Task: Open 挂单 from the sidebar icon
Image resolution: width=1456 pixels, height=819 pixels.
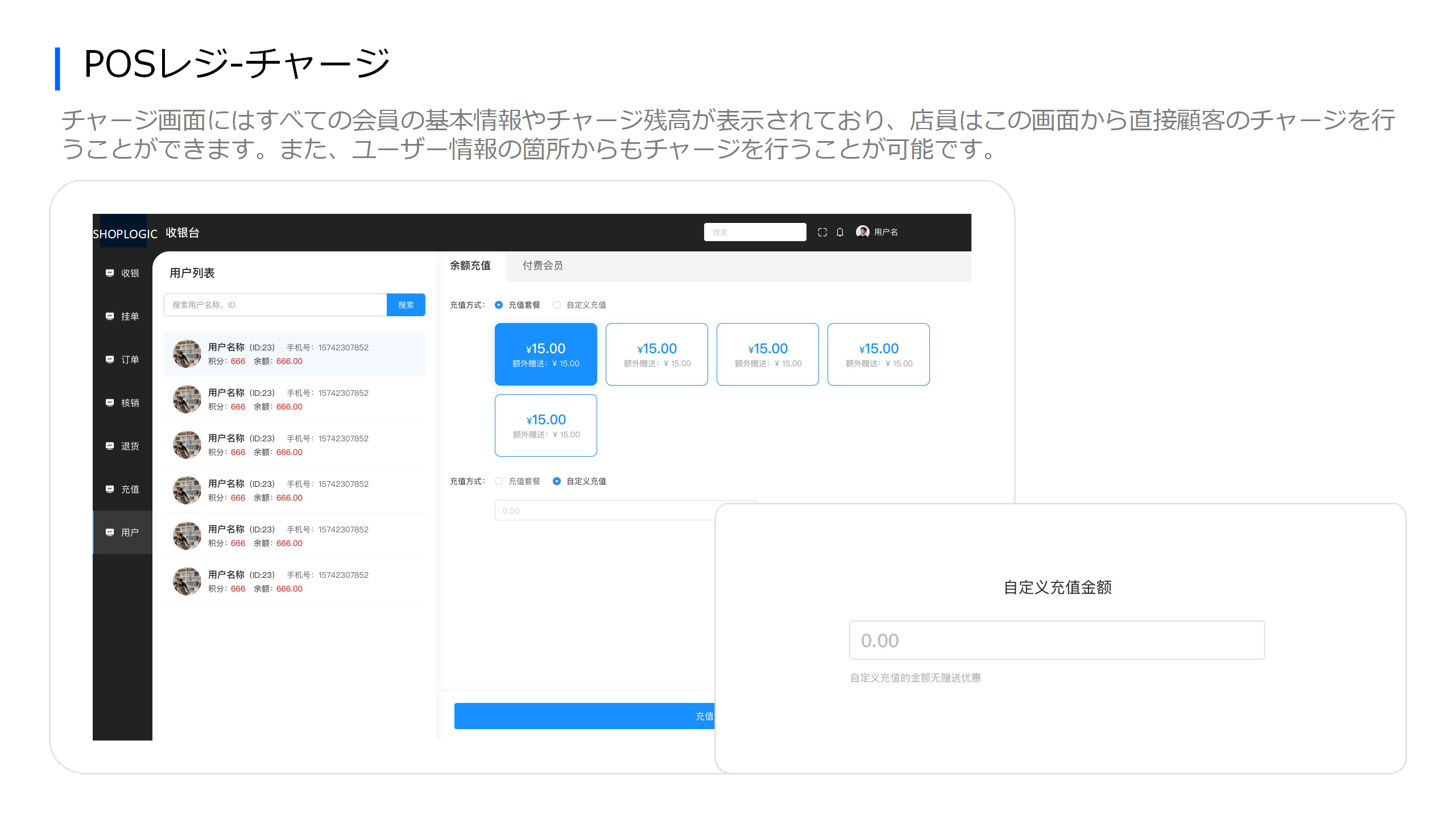Action: coord(110,316)
